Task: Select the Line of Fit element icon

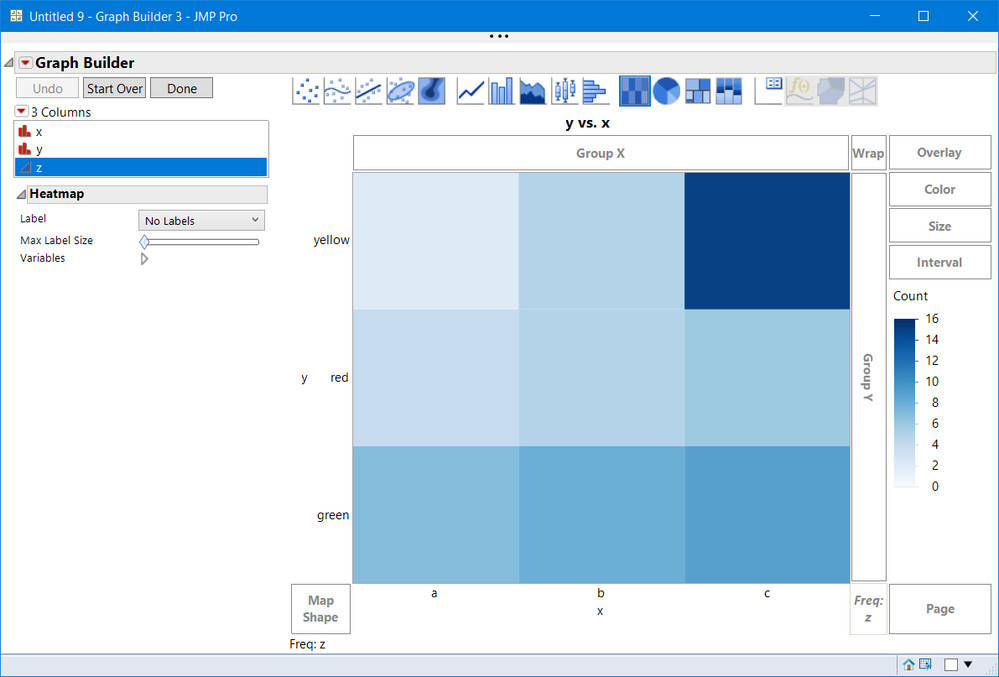Action: [x=368, y=90]
